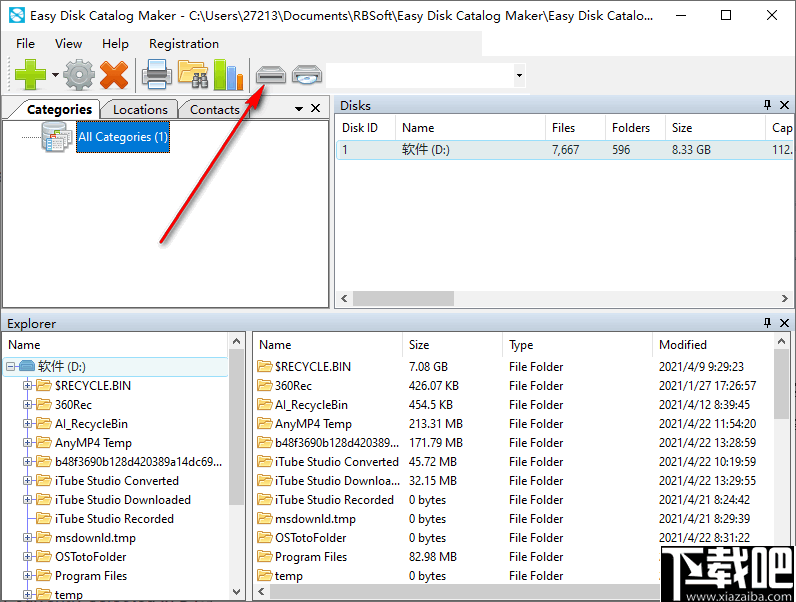Select the All Categories (1) tree item
The width and height of the screenshot is (796, 602).
pyautogui.click(x=123, y=137)
